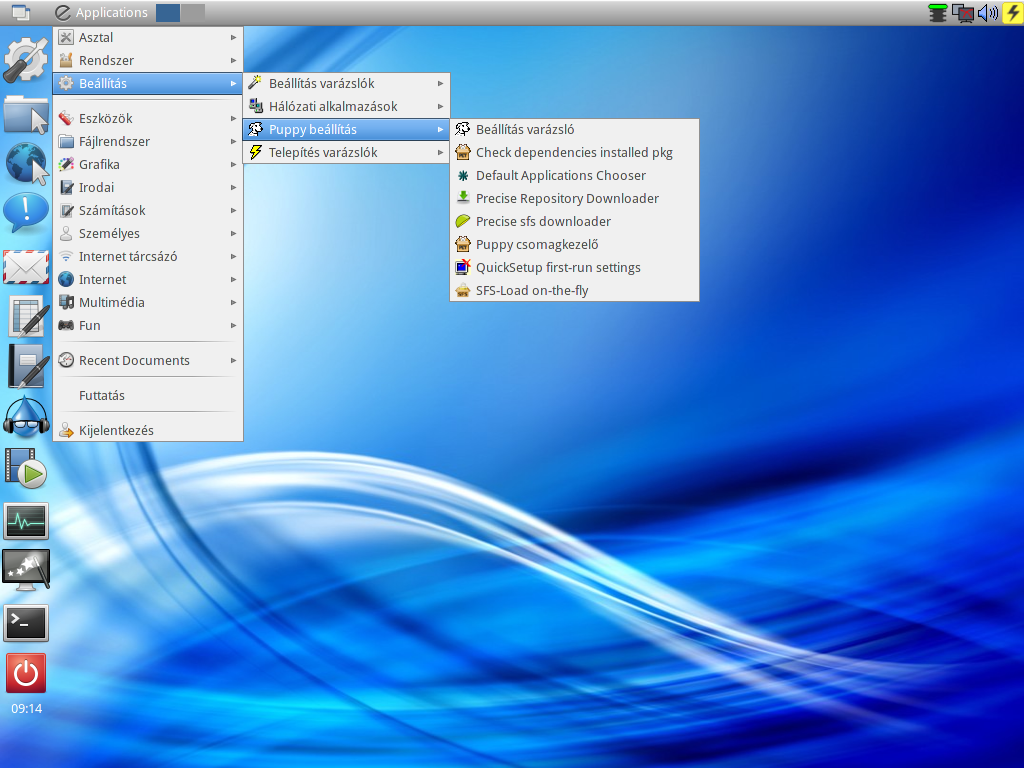Open the audio player headphones dock icon
The image size is (1024, 768).
click(x=26, y=417)
